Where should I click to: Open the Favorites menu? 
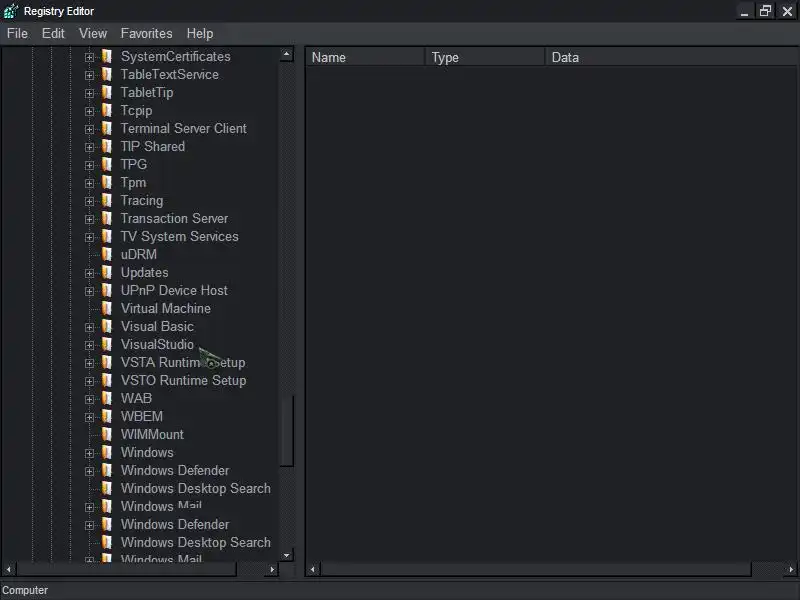(146, 34)
